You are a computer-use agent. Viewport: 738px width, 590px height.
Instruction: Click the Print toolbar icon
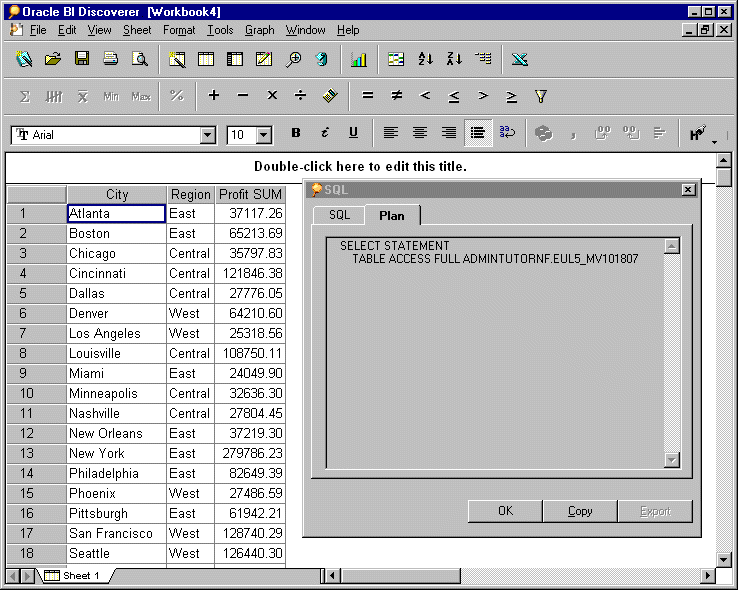(x=111, y=59)
